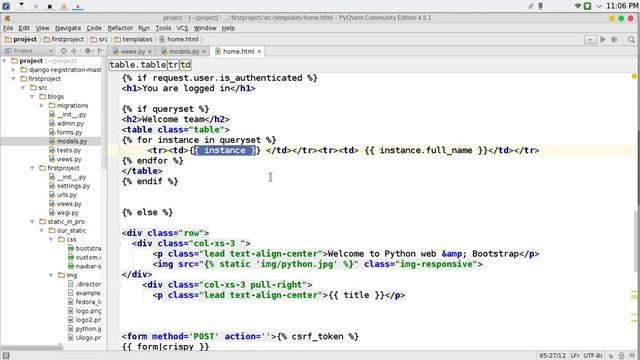Collapse the img folder arrow
Image resolution: width=640 pixels, height=360 pixels.
[x=51, y=275]
